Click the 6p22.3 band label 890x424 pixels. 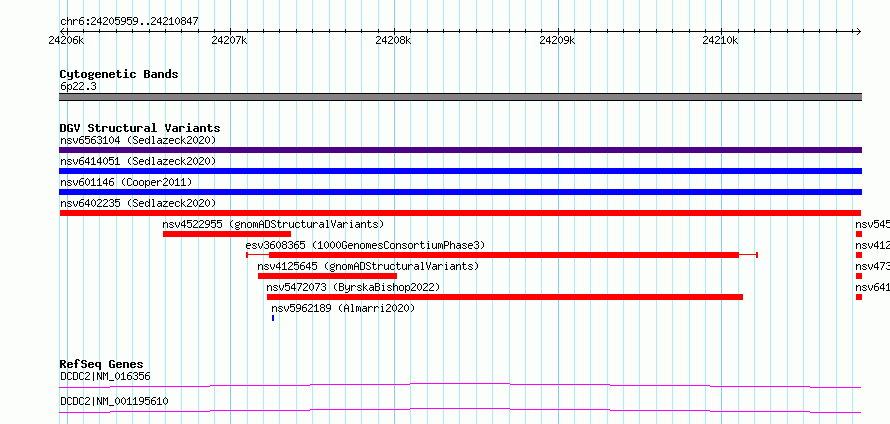[77, 86]
